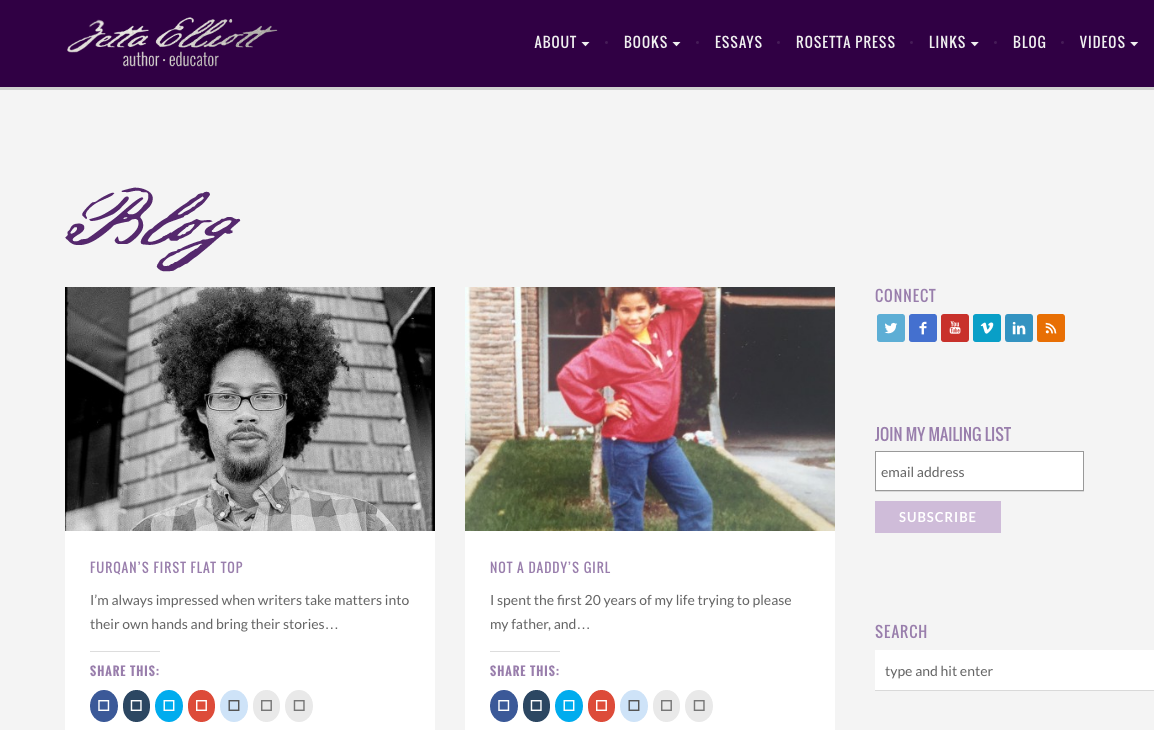1154x730 pixels.
Task: Open the orange RSS feed icon
Action: pyautogui.click(x=1051, y=328)
